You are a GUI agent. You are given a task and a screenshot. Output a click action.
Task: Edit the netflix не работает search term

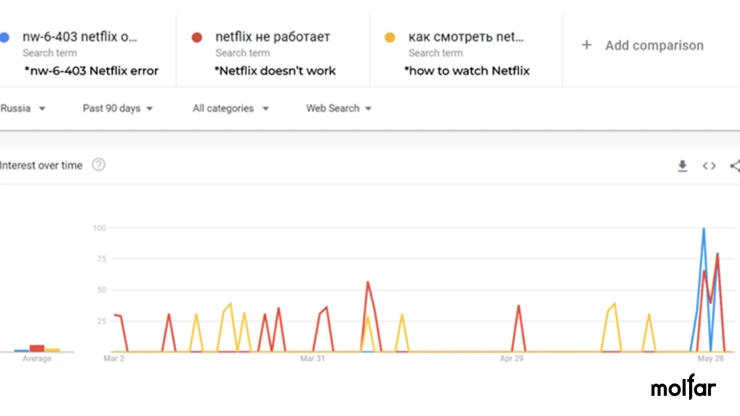coord(273,37)
